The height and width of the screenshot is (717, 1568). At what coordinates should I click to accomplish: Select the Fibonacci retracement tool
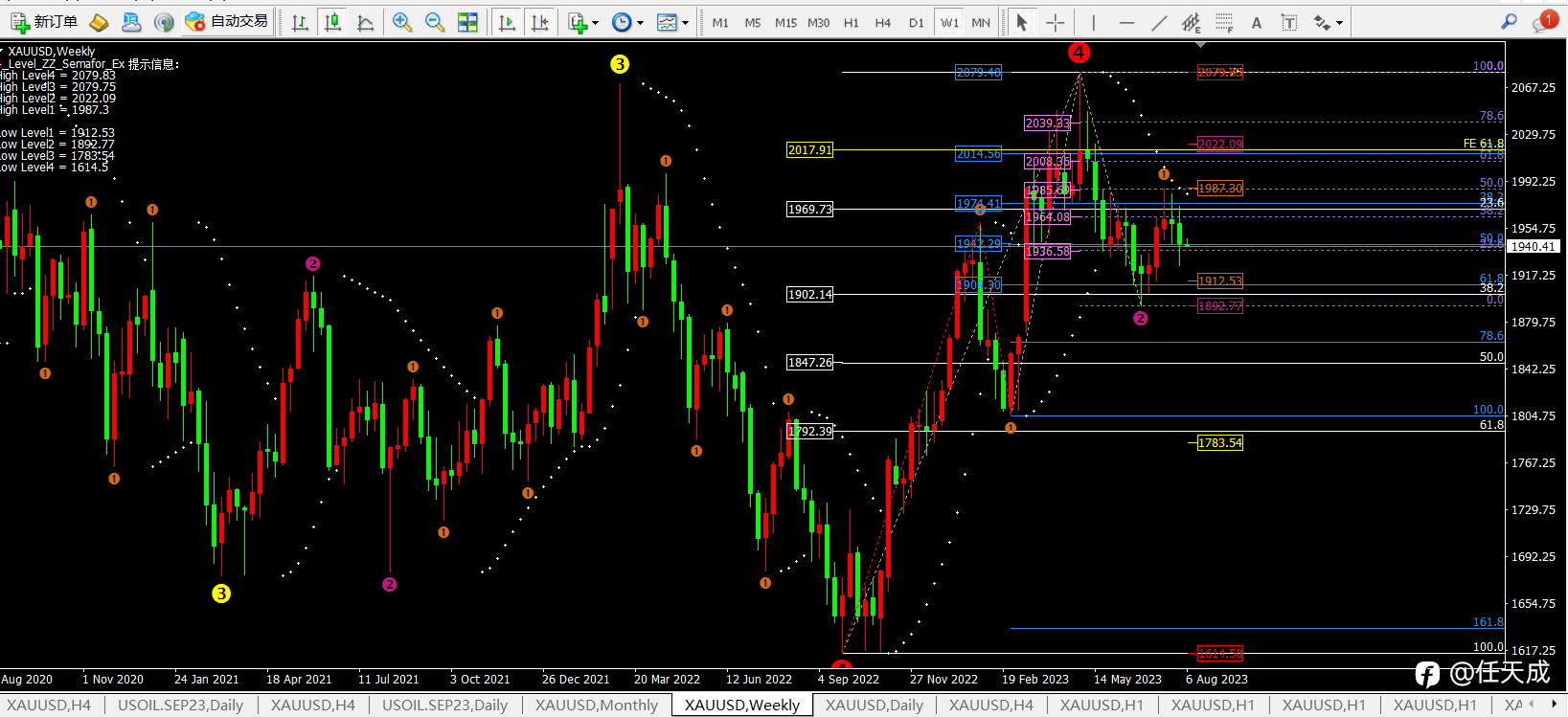(1224, 22)
